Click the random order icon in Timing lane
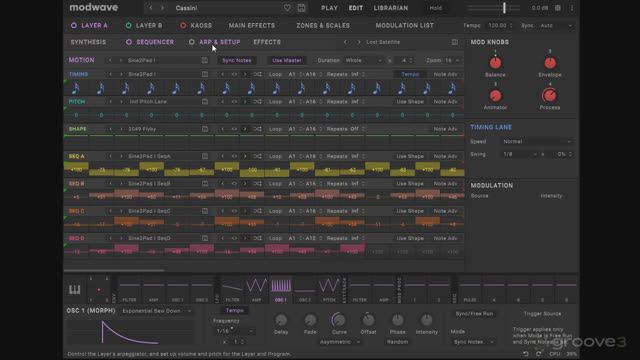Image resolution: width=640 pixels, height=360 pixels. 258,74
